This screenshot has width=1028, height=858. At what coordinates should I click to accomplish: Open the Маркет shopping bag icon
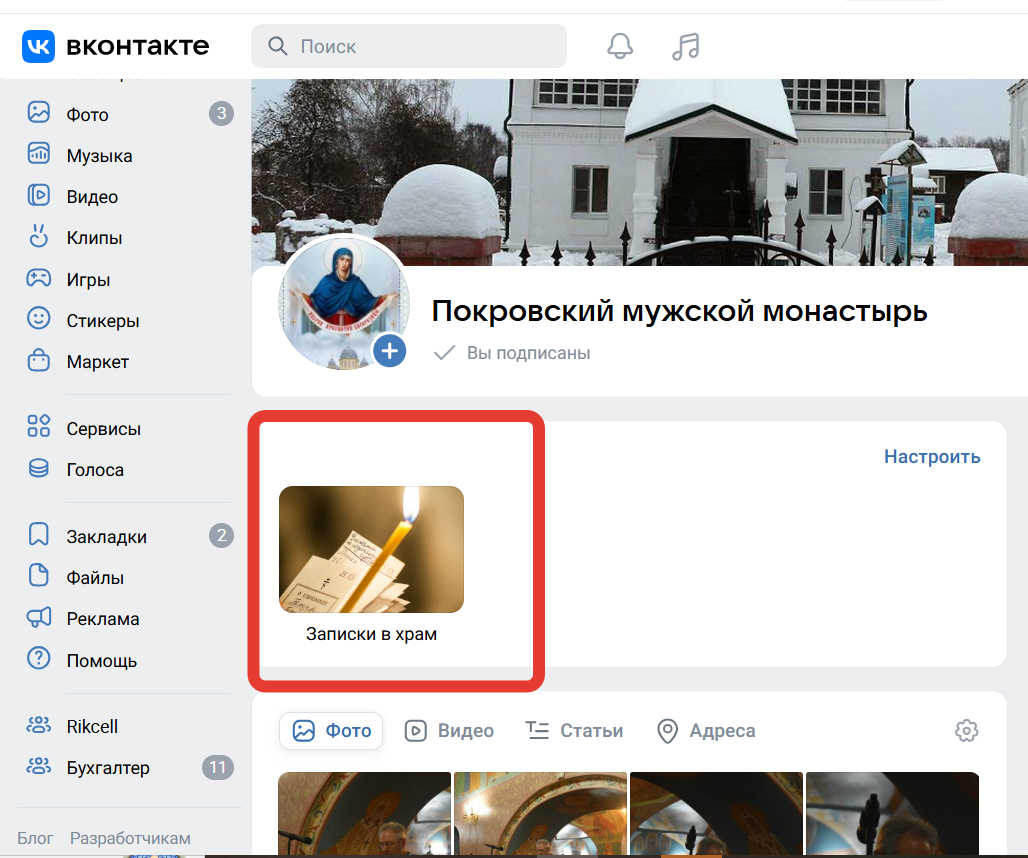coord(39,361)
